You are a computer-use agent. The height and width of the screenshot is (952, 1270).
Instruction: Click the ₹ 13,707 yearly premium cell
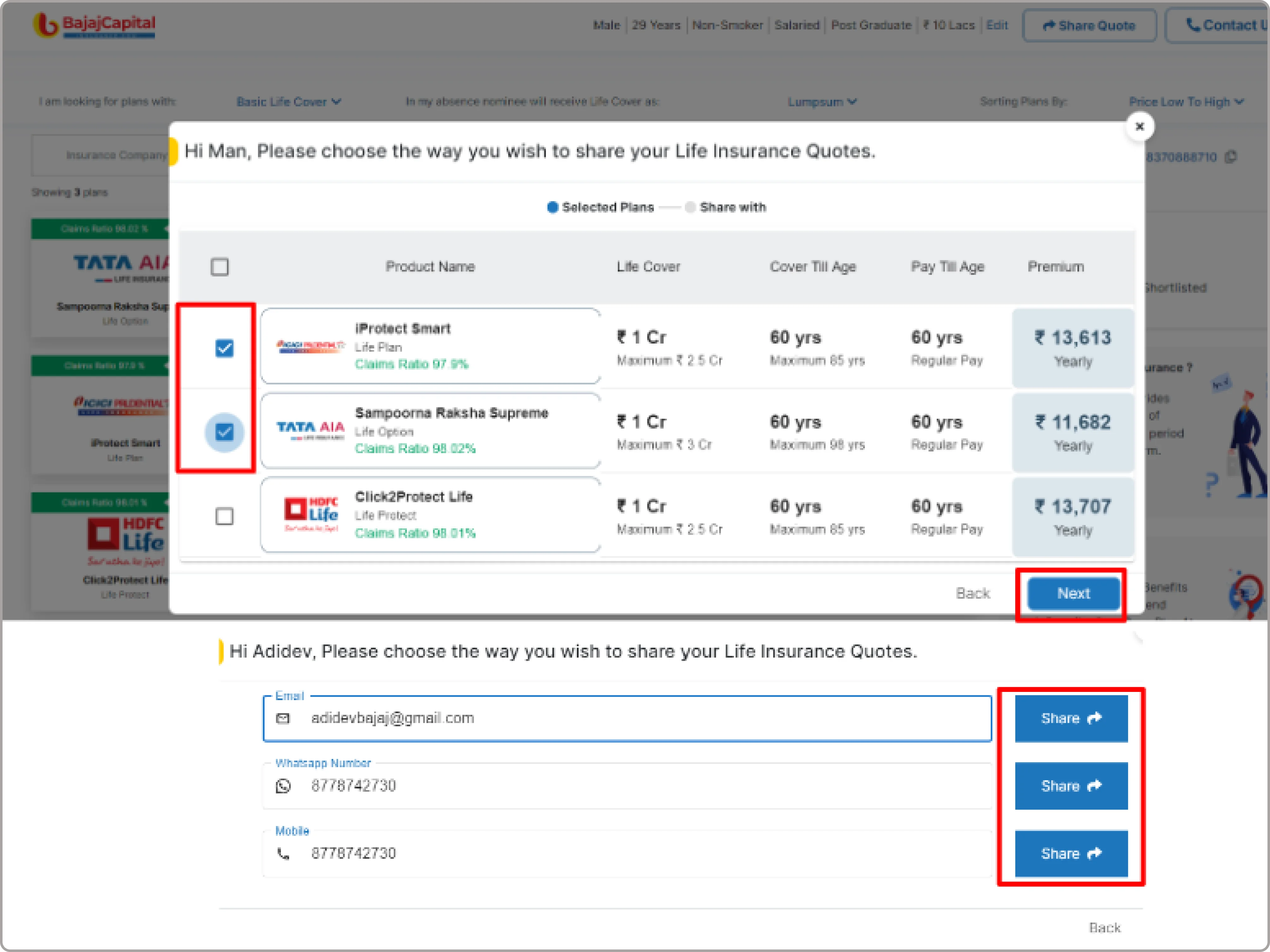pos(1072,517)
